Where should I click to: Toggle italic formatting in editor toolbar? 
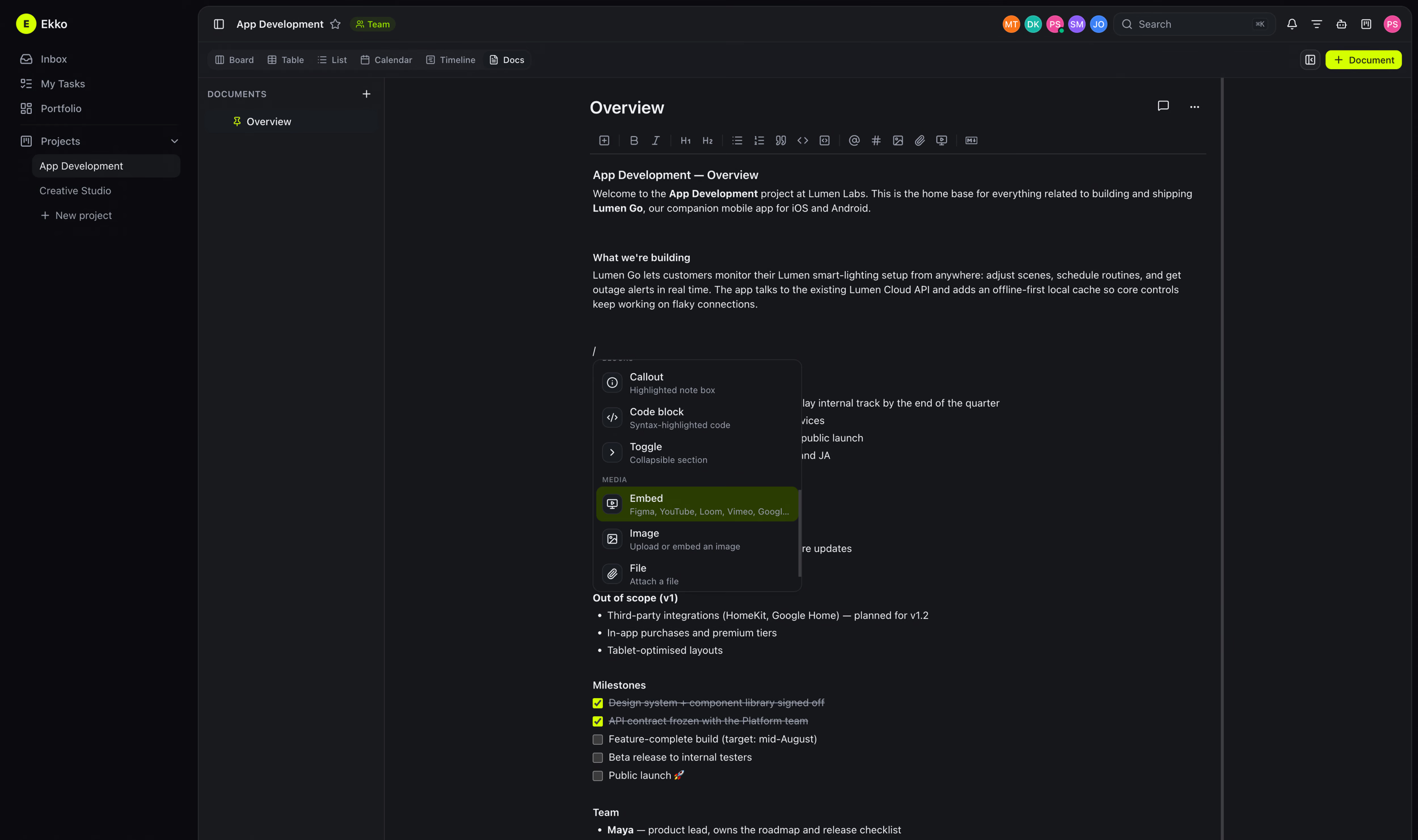655,140
